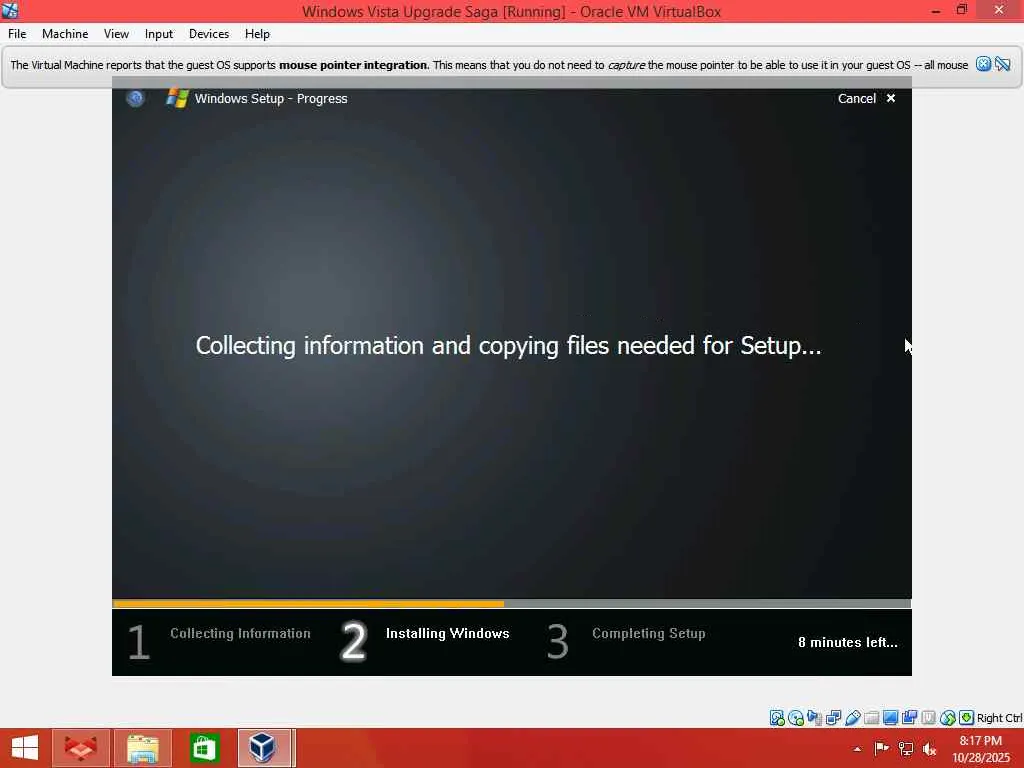
Task: Open the Windows Start button
Action: (25, 748)
